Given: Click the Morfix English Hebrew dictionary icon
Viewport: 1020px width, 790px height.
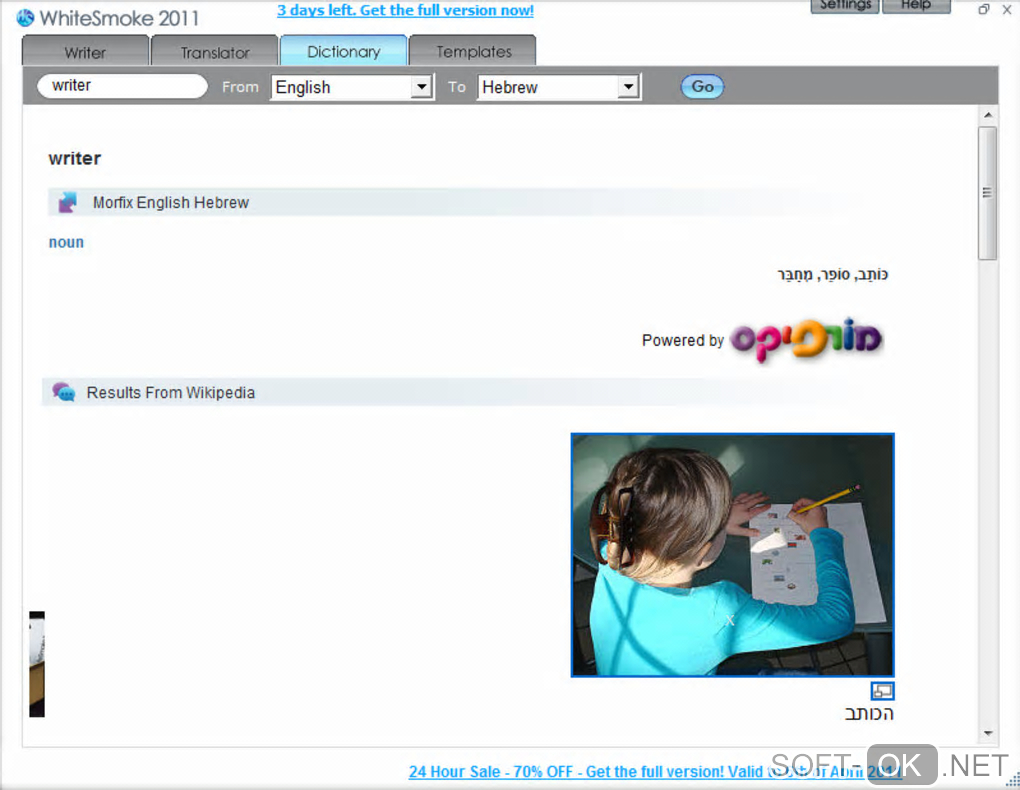Looking at the screenshot, I should 67,202.
